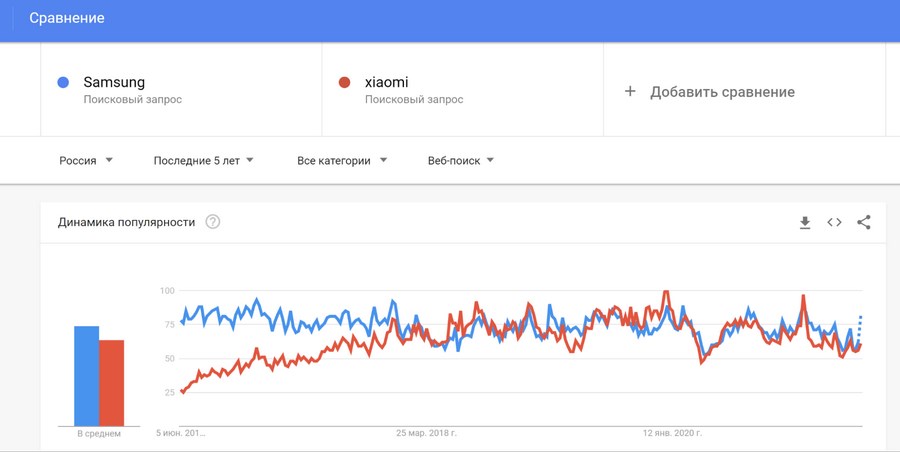Open help for Динамика популярности
Screen dimensions: 900x452
[212, 222]
